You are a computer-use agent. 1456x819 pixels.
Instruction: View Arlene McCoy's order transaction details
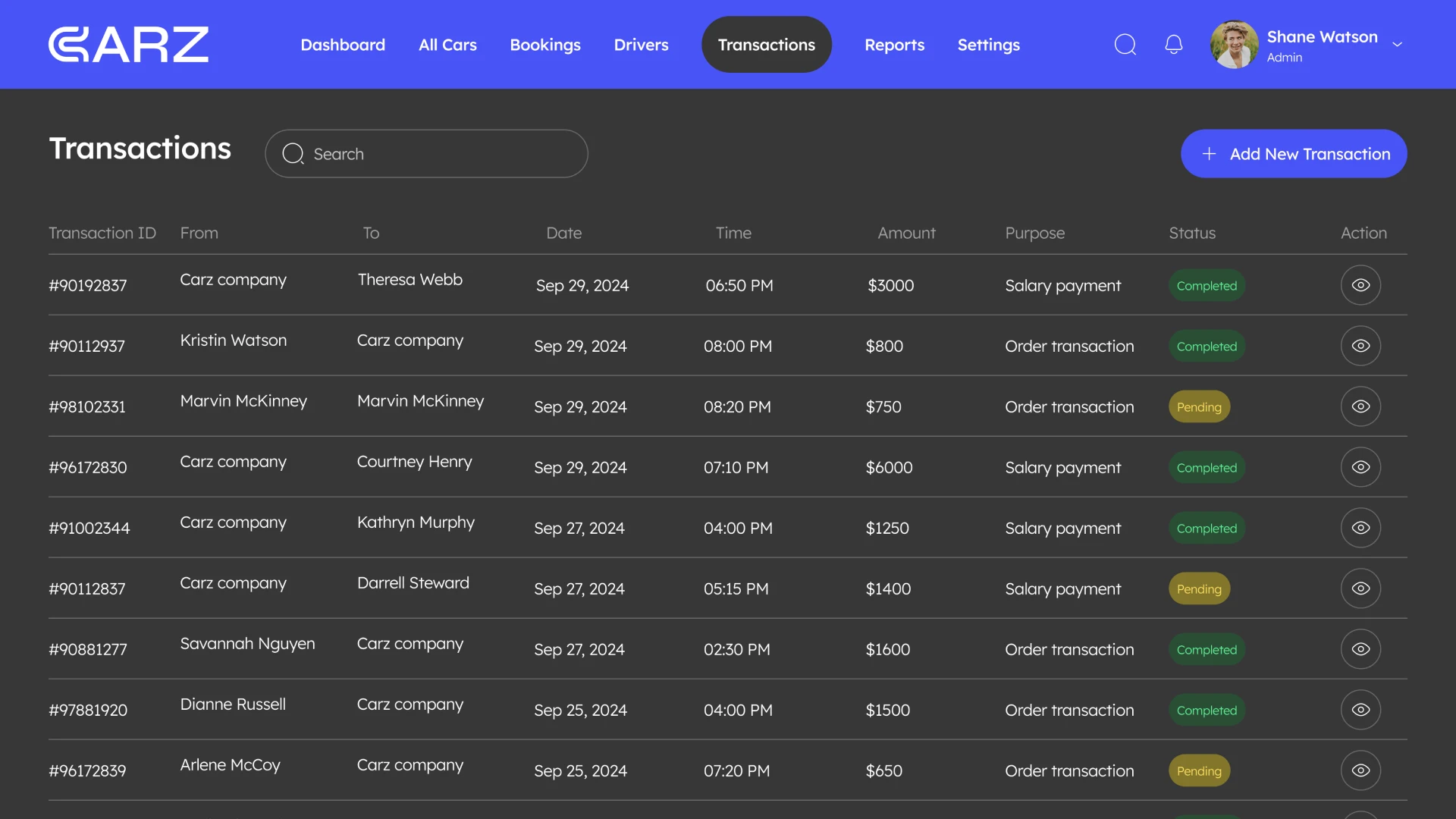point(1360,770)
